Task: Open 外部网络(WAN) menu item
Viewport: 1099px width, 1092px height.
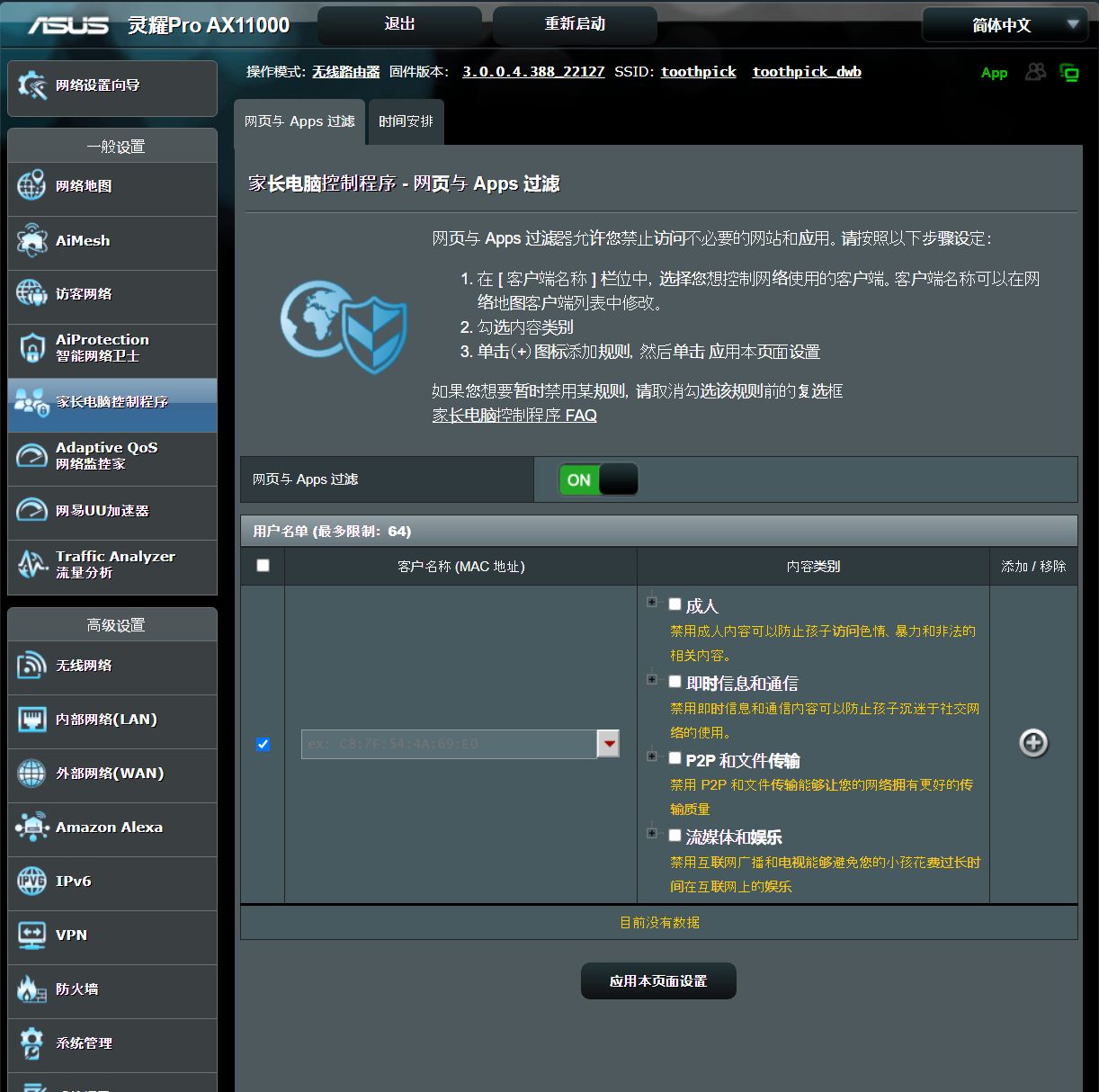Action: [112, 774]
